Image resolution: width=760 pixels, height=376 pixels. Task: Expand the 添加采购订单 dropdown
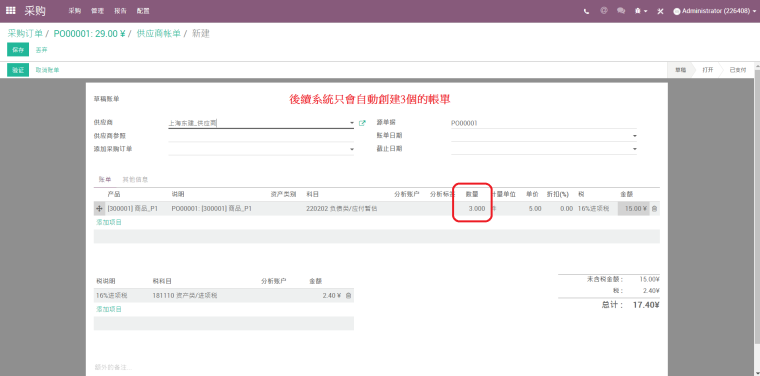pos(352,149)
